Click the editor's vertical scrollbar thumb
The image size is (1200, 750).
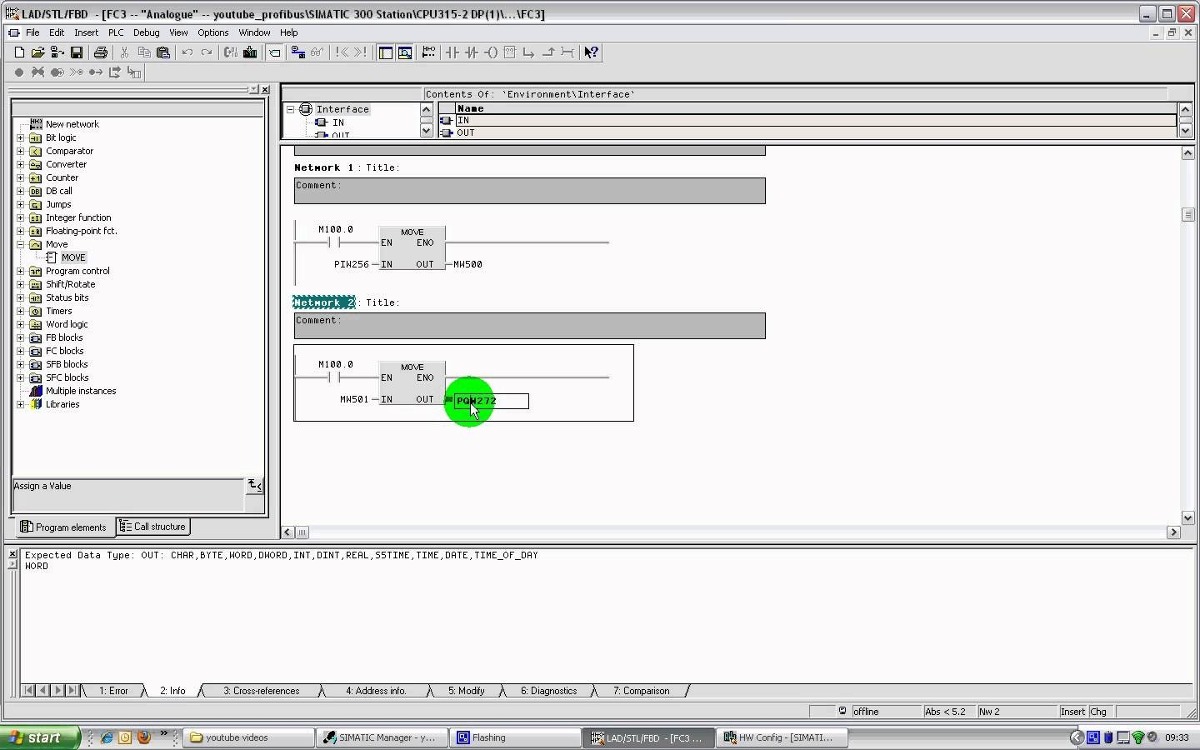coord(1188,214)
